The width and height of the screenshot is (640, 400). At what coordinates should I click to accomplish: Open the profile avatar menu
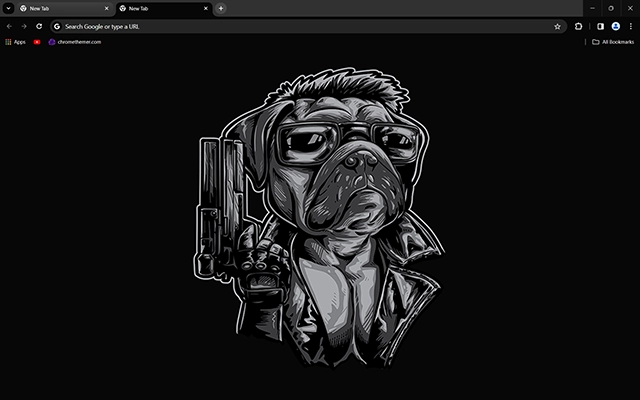point(616,27)
